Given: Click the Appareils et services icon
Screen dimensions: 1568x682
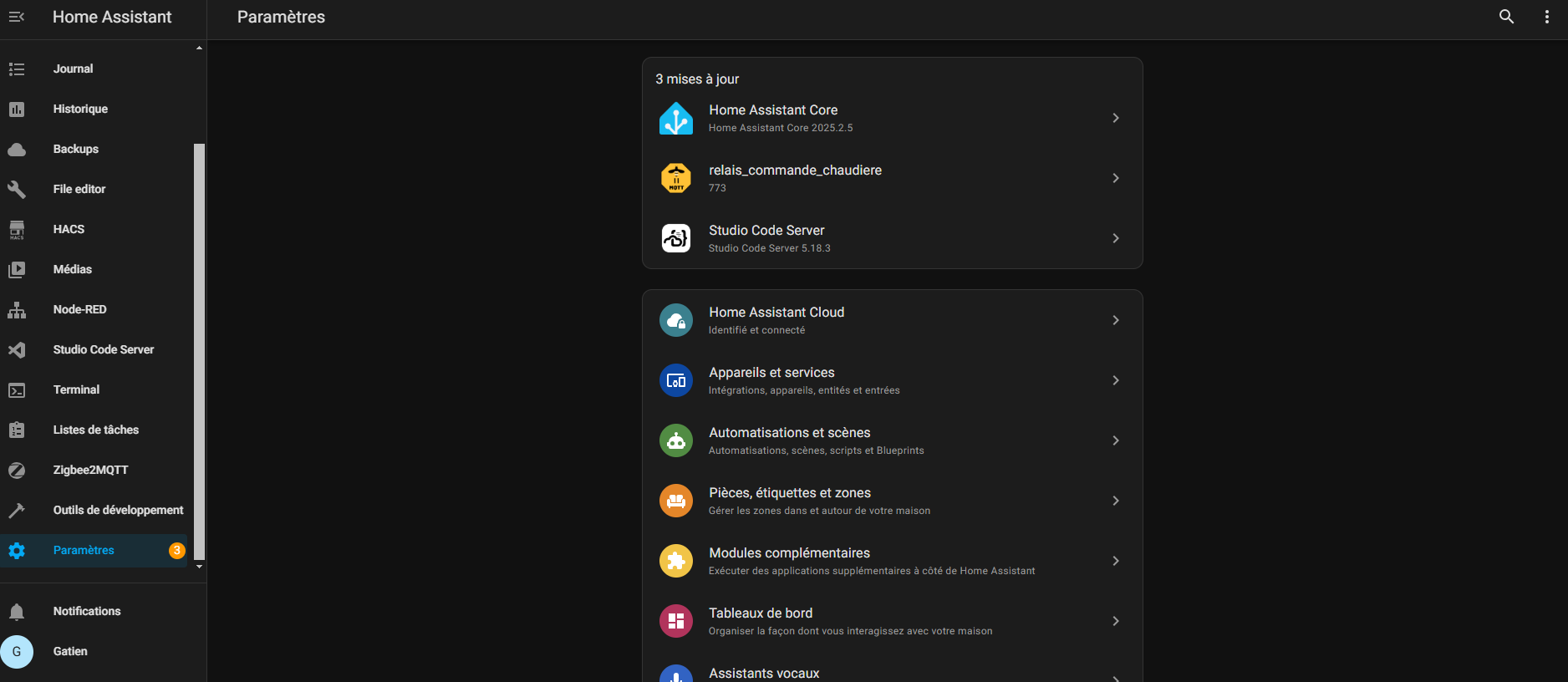Looking at the screenshot, I should click(676, 380).
